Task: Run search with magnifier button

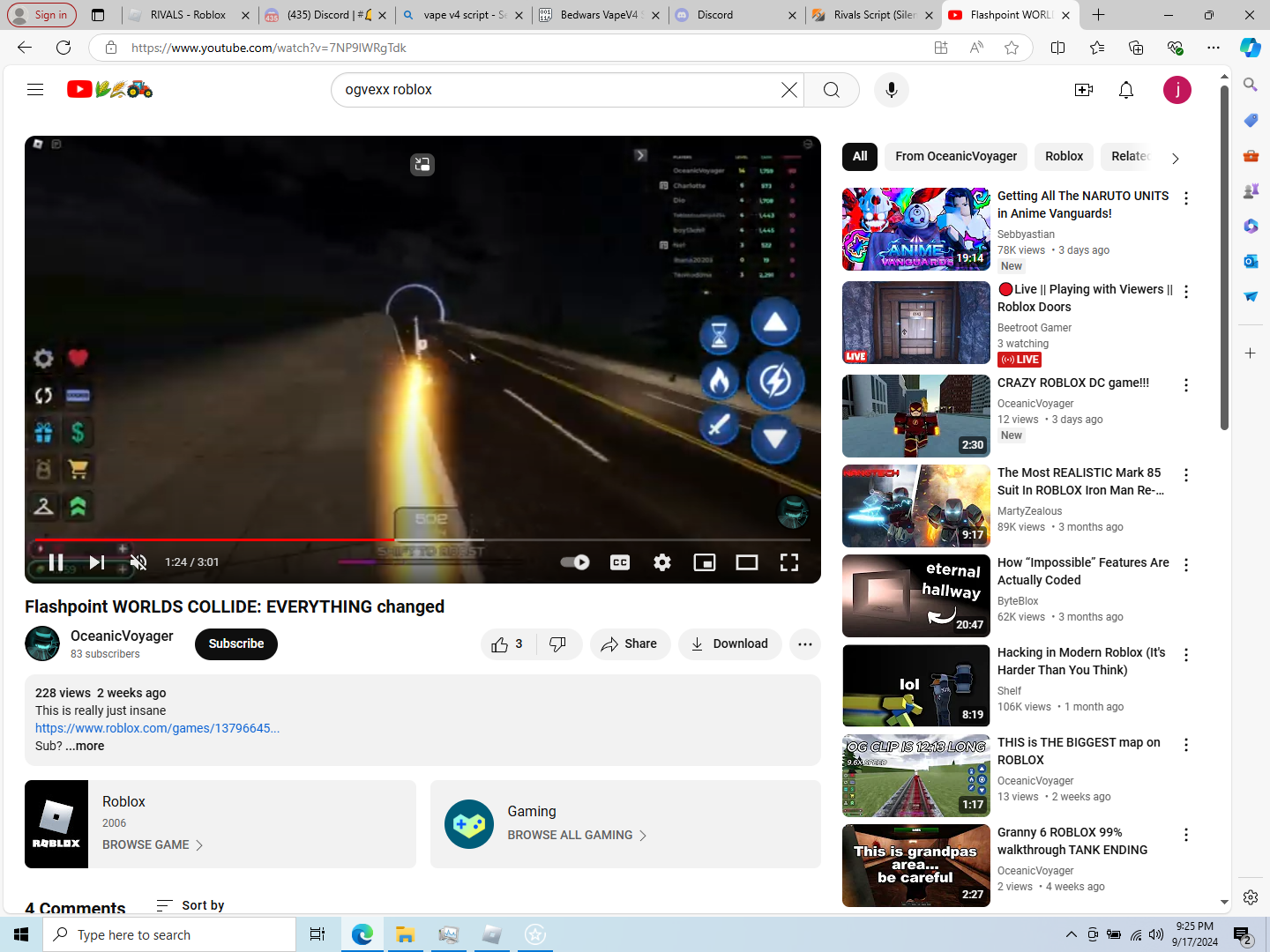Action: tap(831, 90)
